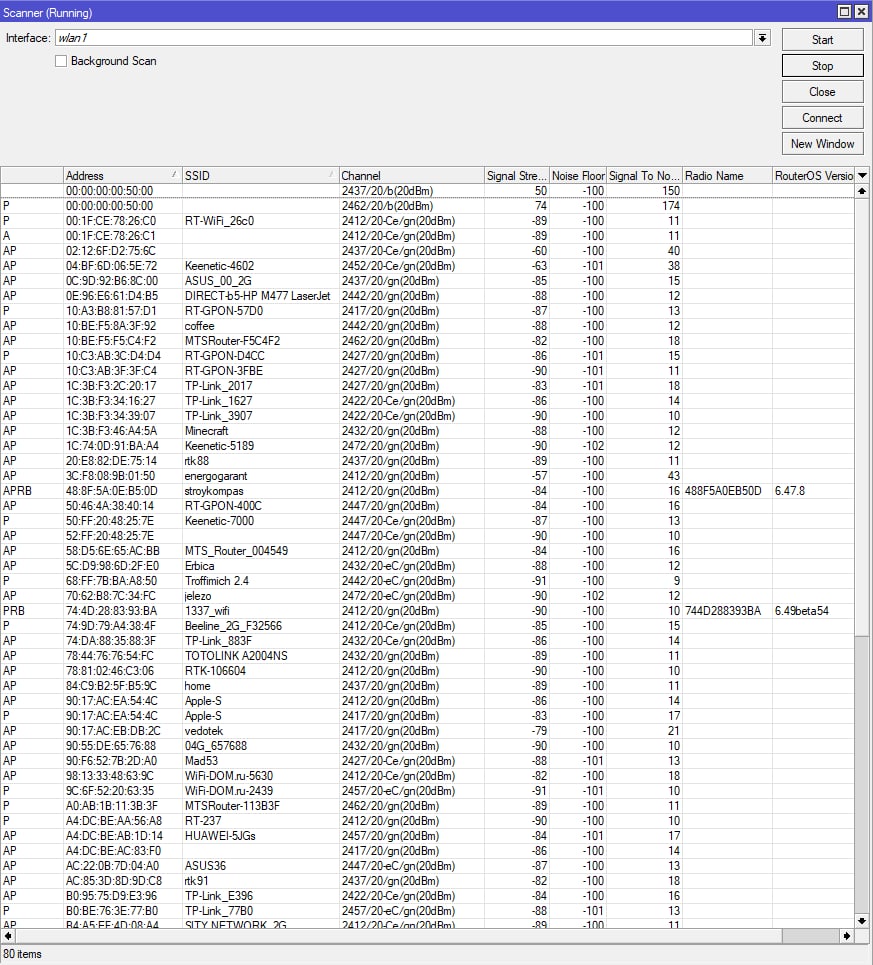Click the Connect button
Image resolution: width=873 pixels, height=965 pixels.
(x=823, y=118)
